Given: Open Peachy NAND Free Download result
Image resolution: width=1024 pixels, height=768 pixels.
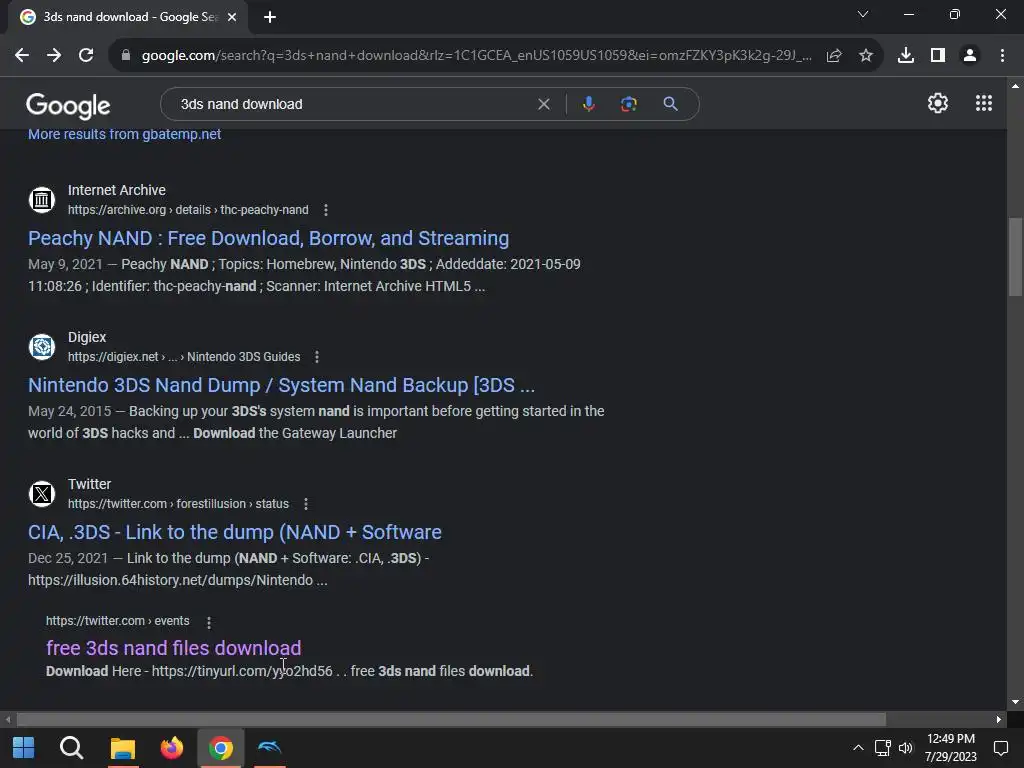Looking at the screenshot, I should click(268, 238).
